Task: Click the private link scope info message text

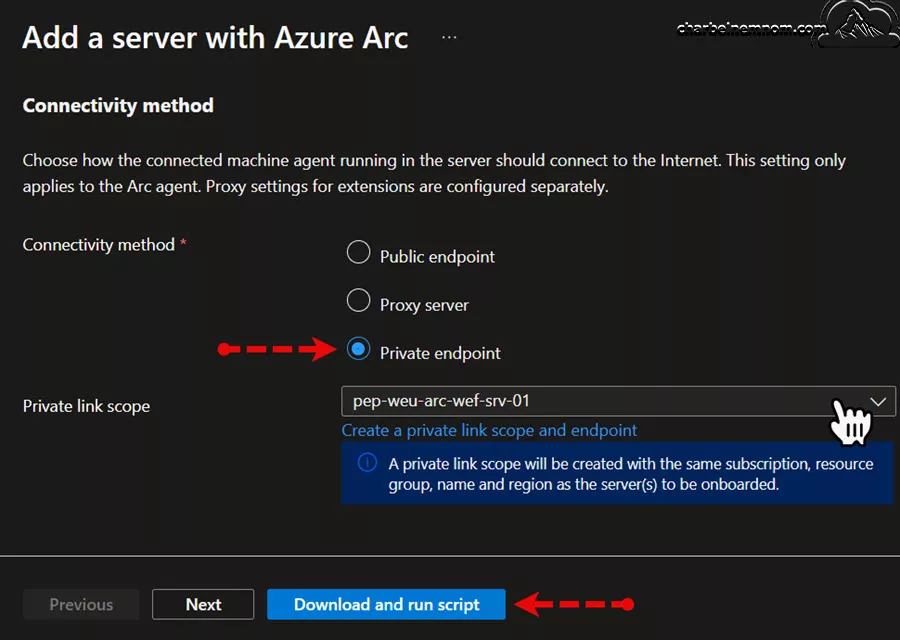Action: (631, 474)
